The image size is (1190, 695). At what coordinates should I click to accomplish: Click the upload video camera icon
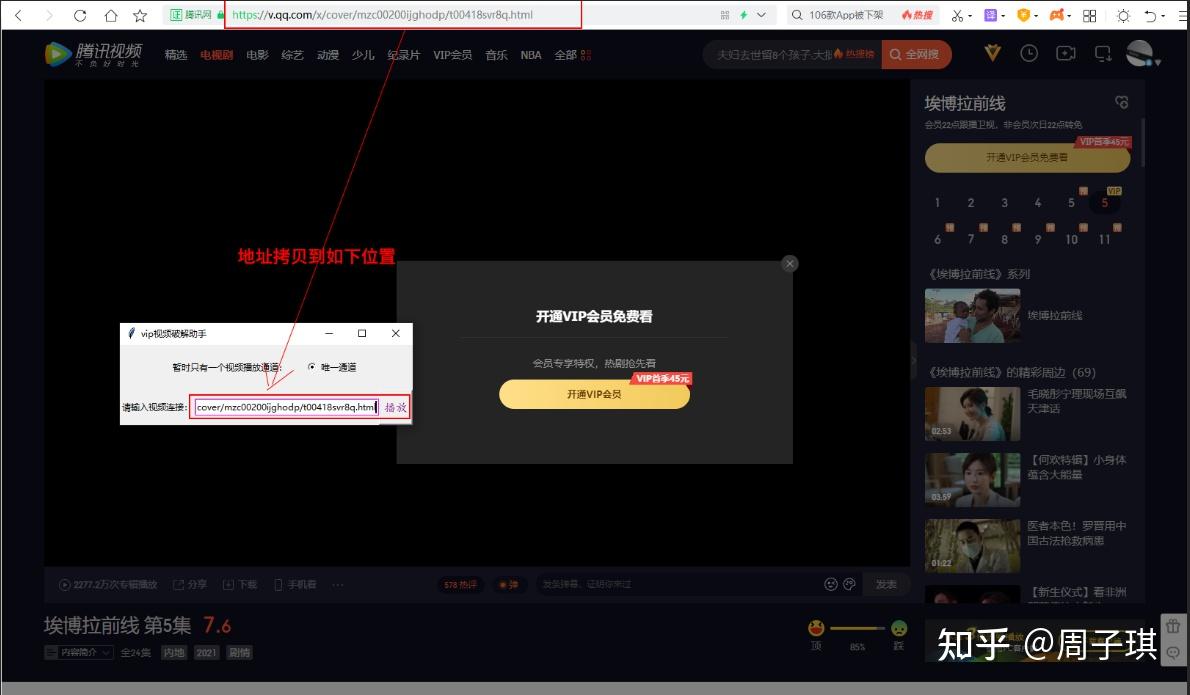tap(1066, 53)
